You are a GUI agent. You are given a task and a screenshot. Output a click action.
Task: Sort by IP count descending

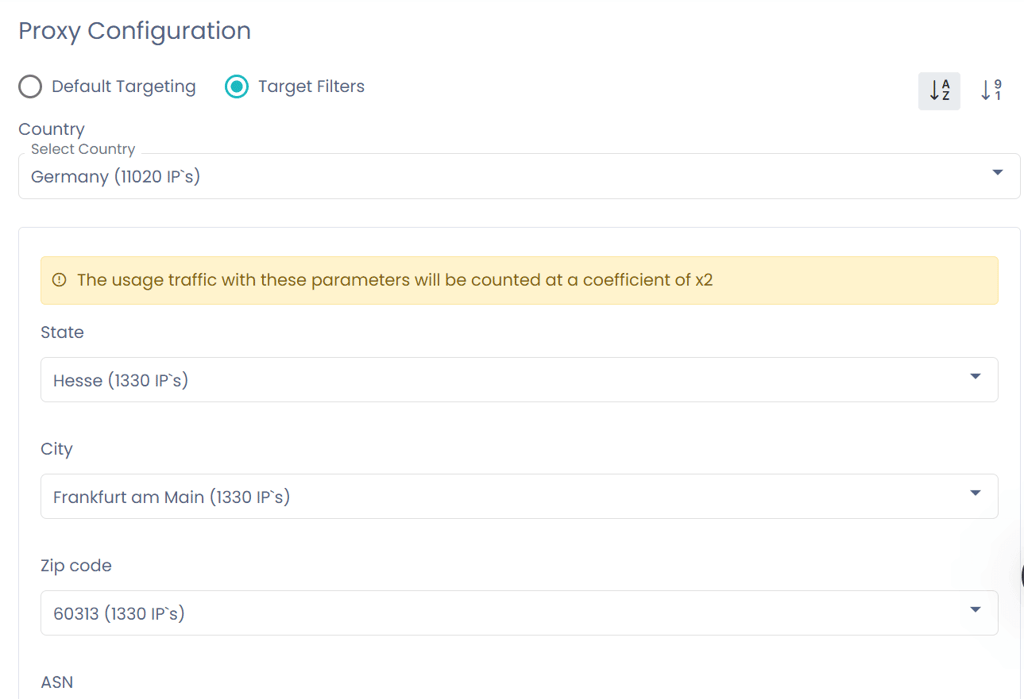coord(991,91)
